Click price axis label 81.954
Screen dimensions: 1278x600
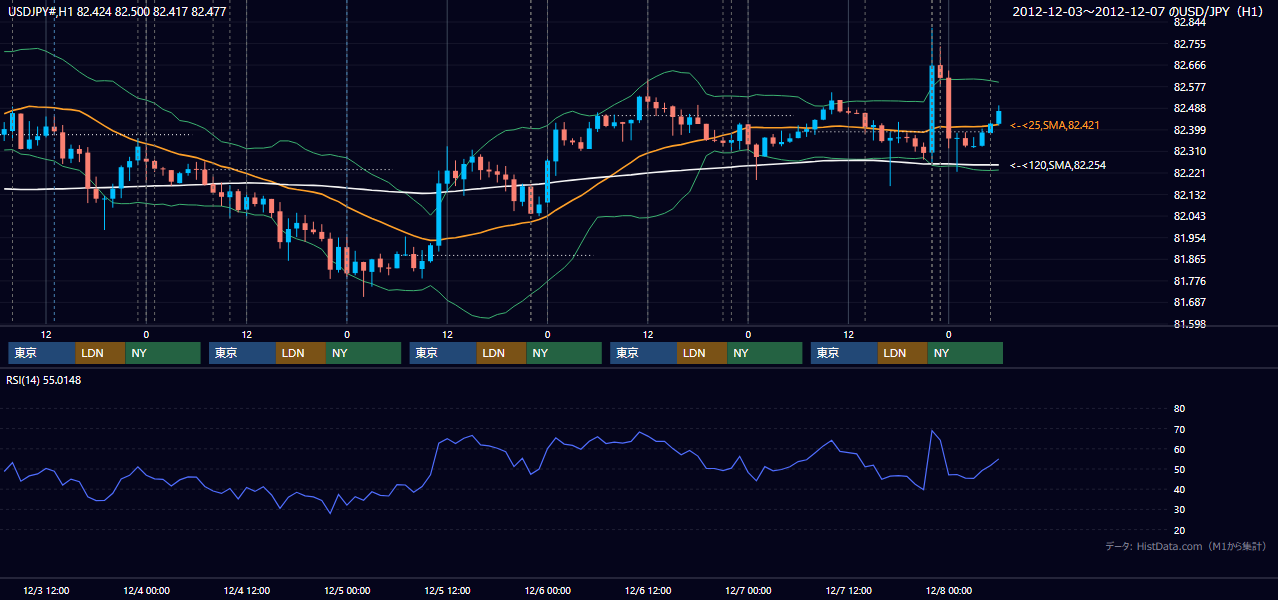[1189, 238]
